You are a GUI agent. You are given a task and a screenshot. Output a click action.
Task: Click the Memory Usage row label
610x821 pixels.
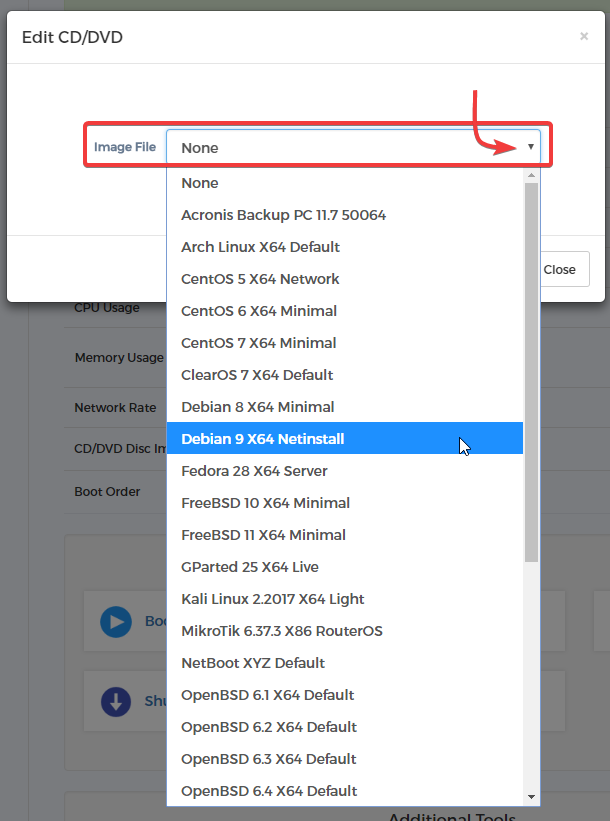119,358
